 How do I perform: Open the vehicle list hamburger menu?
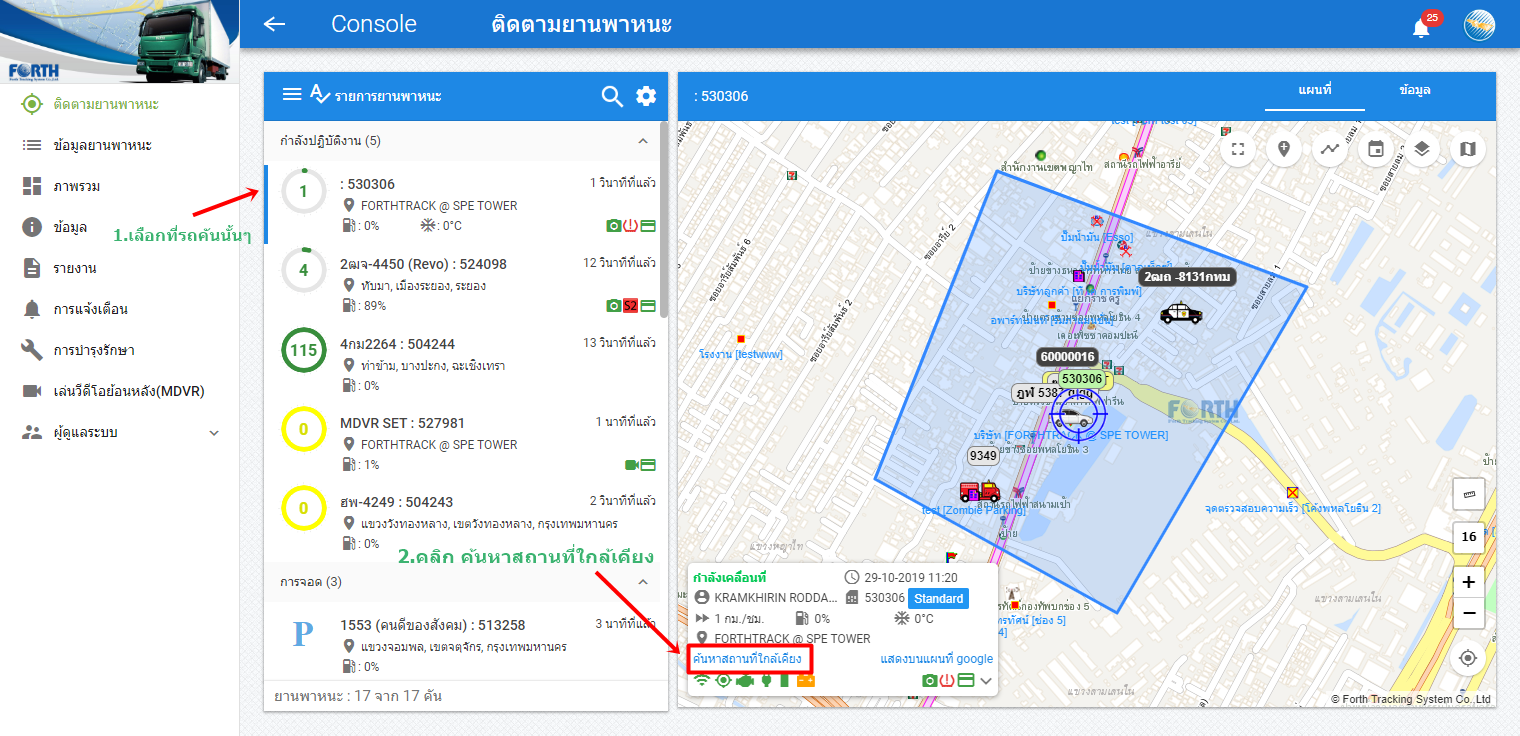click(292, 94)
